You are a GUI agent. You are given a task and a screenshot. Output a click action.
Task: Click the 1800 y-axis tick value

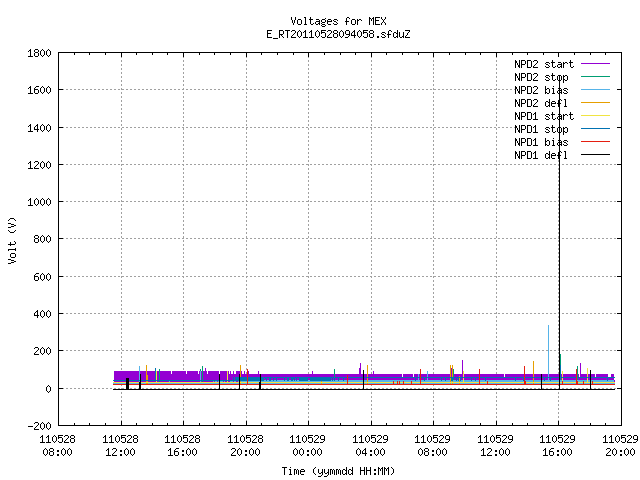(x=39, y=53)
